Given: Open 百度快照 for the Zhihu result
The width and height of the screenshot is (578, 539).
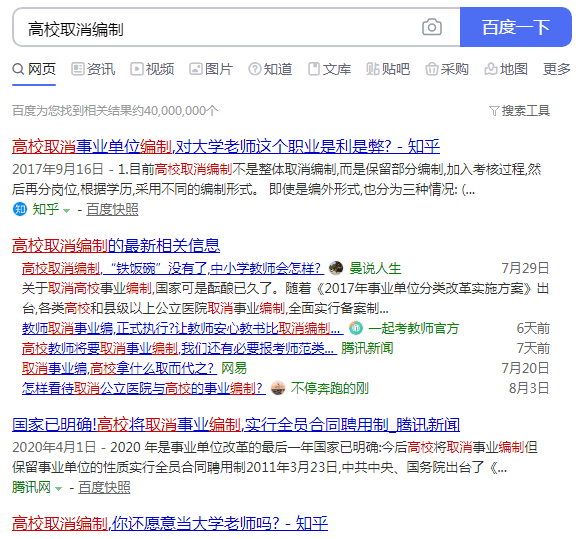Looking at the screenshot, I should tap(112, 209).
